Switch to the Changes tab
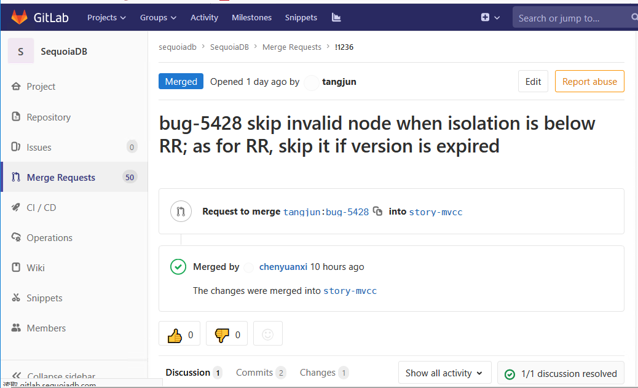 pyautogui.click(x=324, y=373)
